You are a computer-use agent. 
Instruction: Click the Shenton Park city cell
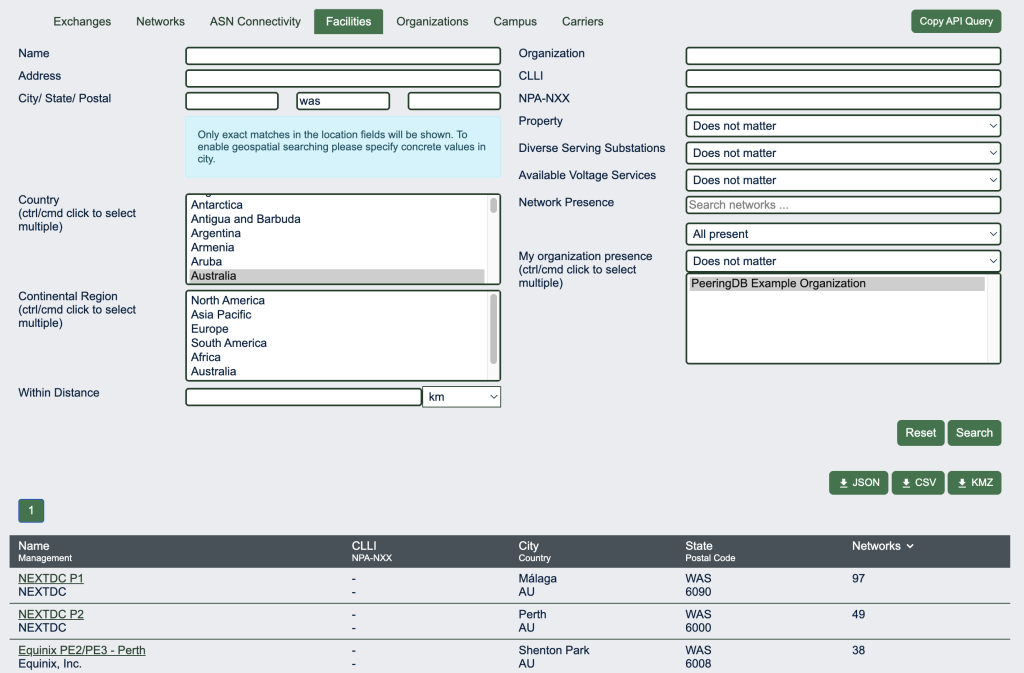[554, 650]
